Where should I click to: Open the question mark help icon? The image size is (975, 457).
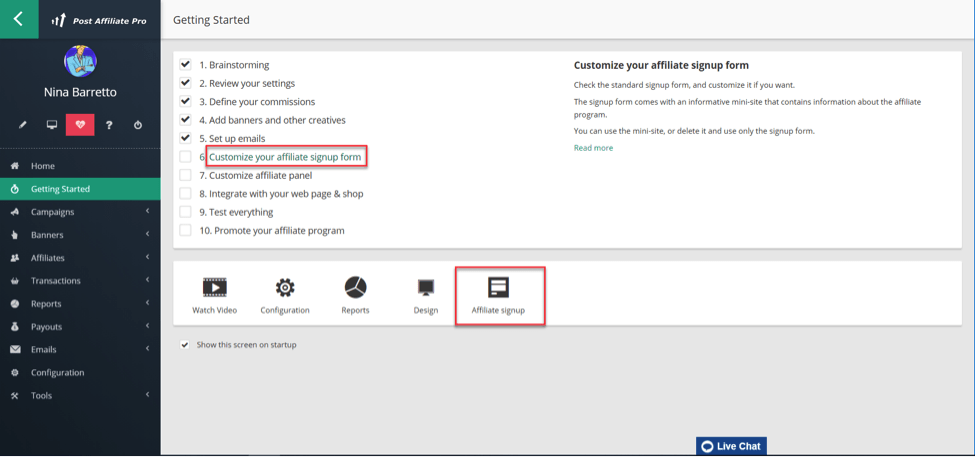click(x=109, y=125)
